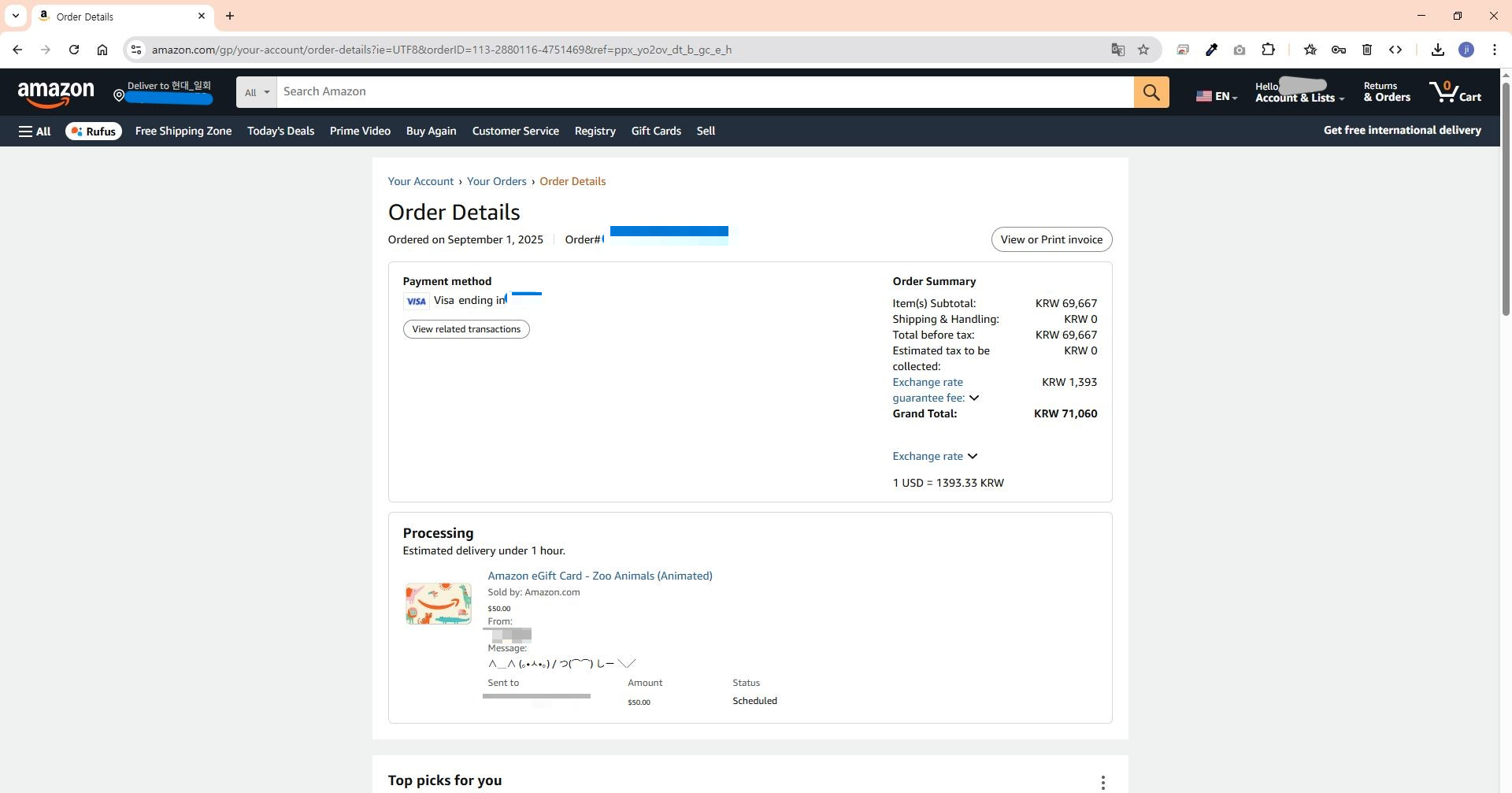Click the Scheduled status text
Viewport: 1512px width, 793px height.
tap(754, 701)
